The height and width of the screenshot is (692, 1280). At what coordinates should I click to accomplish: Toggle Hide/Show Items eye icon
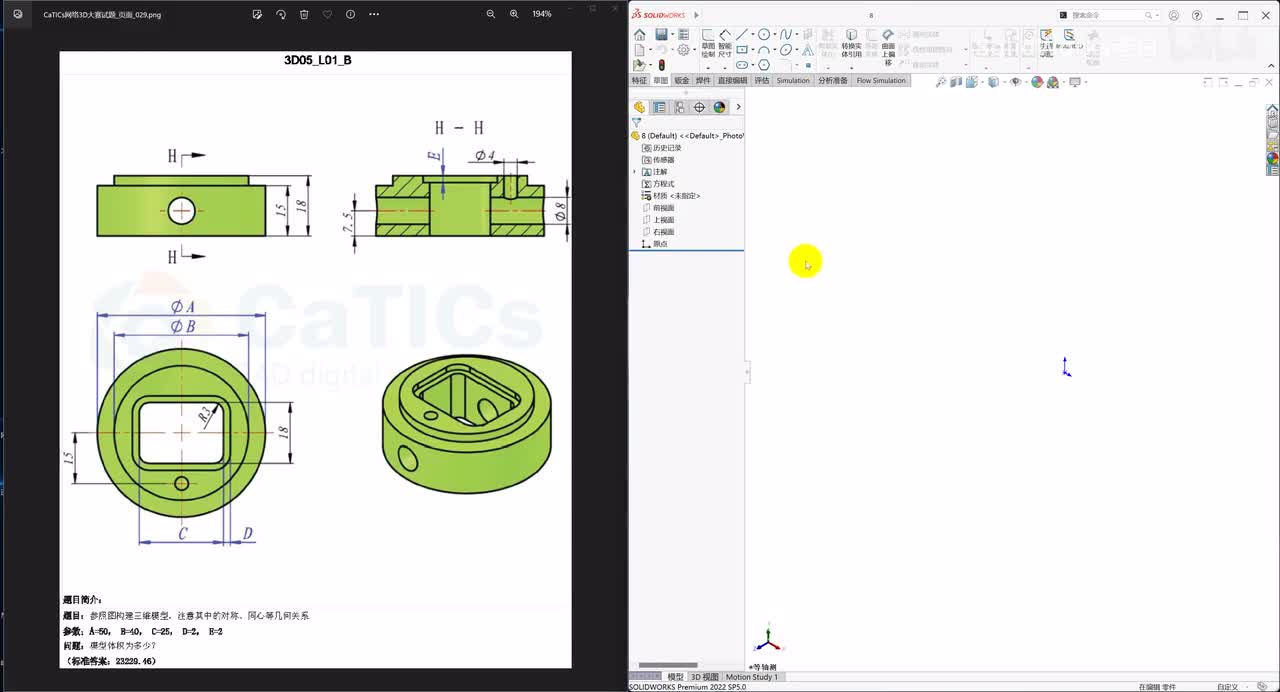coord(1015,82)
